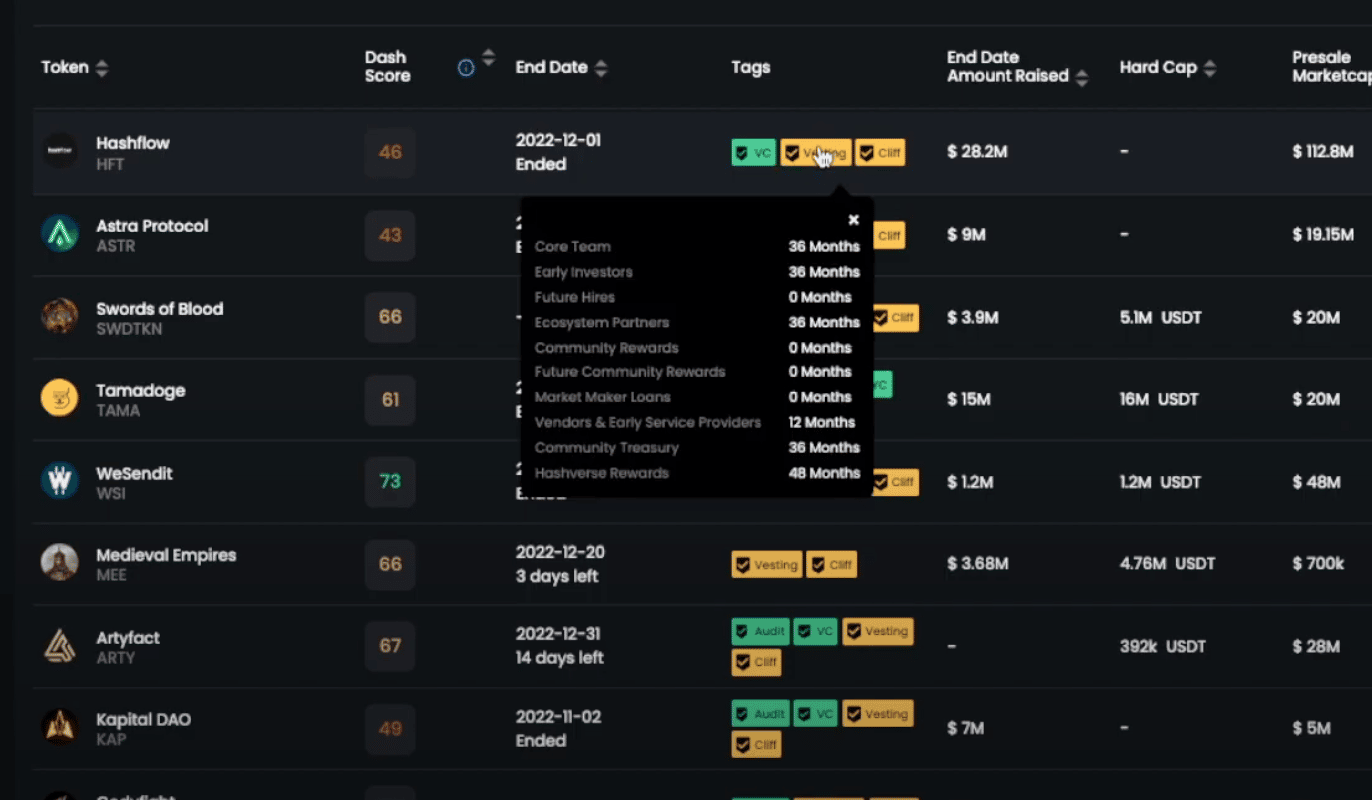
Task: Select 'Community Treasury' row in popup
Action: tap(697, 447)
